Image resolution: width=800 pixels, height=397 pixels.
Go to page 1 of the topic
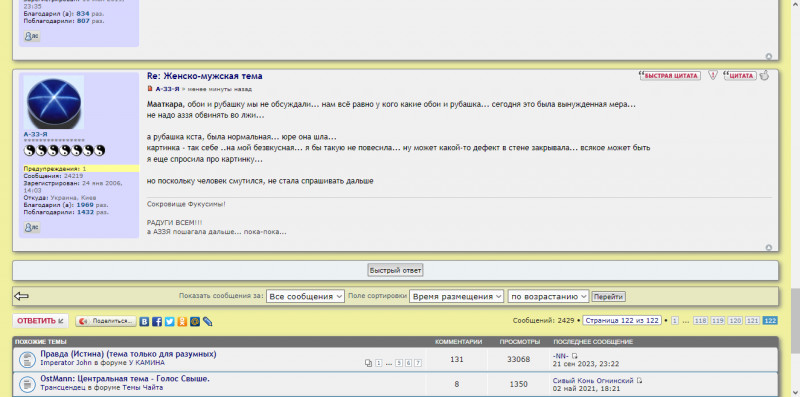675,320
